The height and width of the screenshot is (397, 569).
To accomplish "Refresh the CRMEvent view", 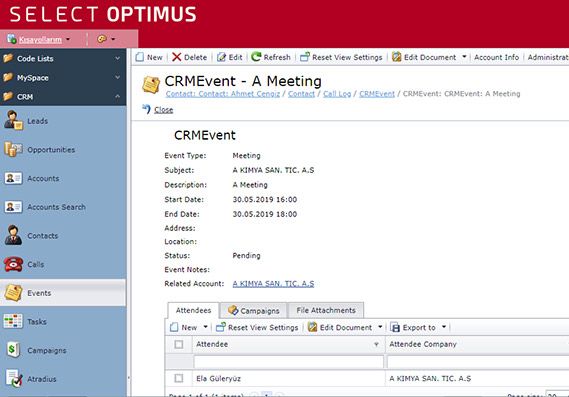I will 271,57.
